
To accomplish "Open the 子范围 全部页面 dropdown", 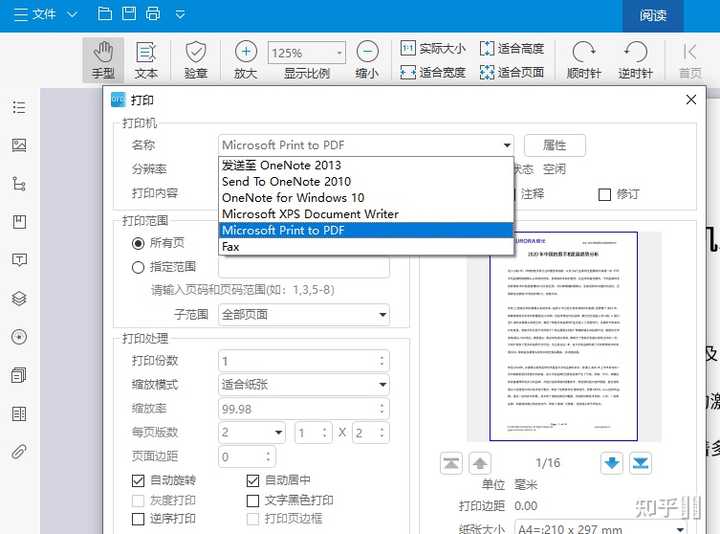I will point(304,315).
